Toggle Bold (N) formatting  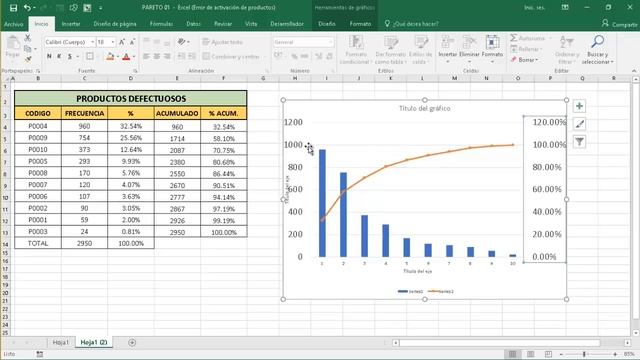(49, 56)
